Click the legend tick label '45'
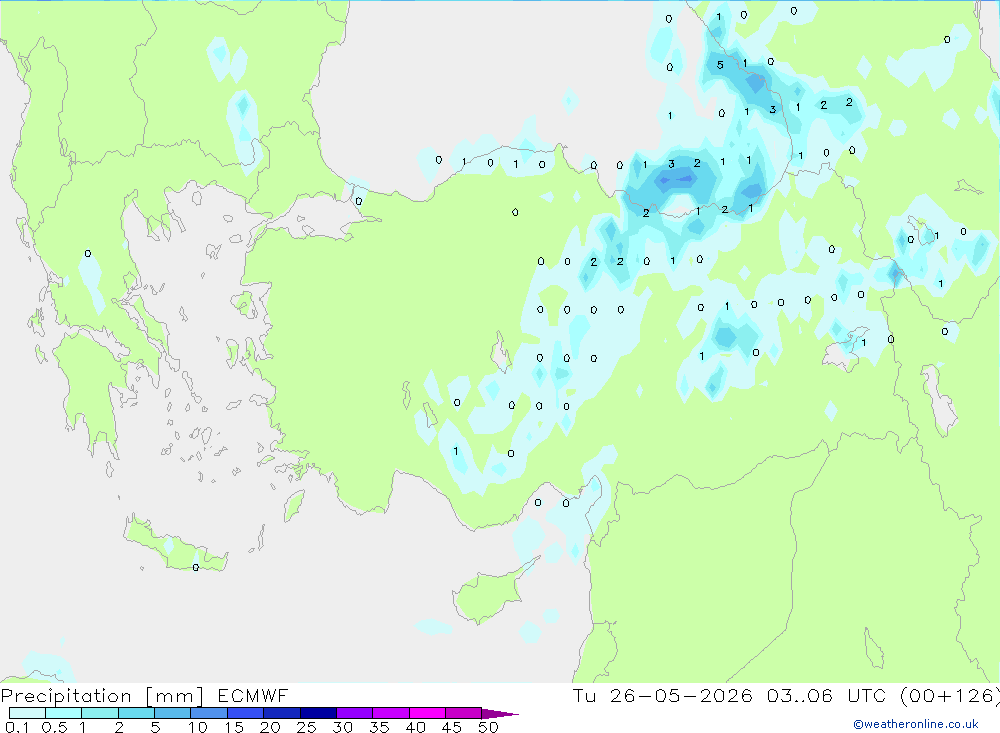 click(452, 727)
